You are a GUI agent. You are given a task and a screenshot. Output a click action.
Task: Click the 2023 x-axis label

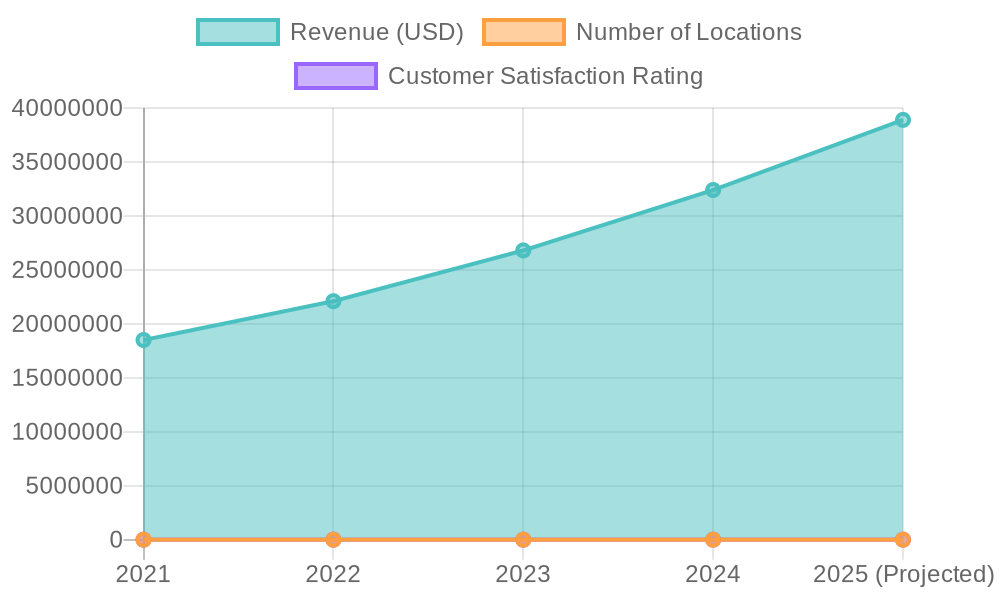[x=523, y=574]
